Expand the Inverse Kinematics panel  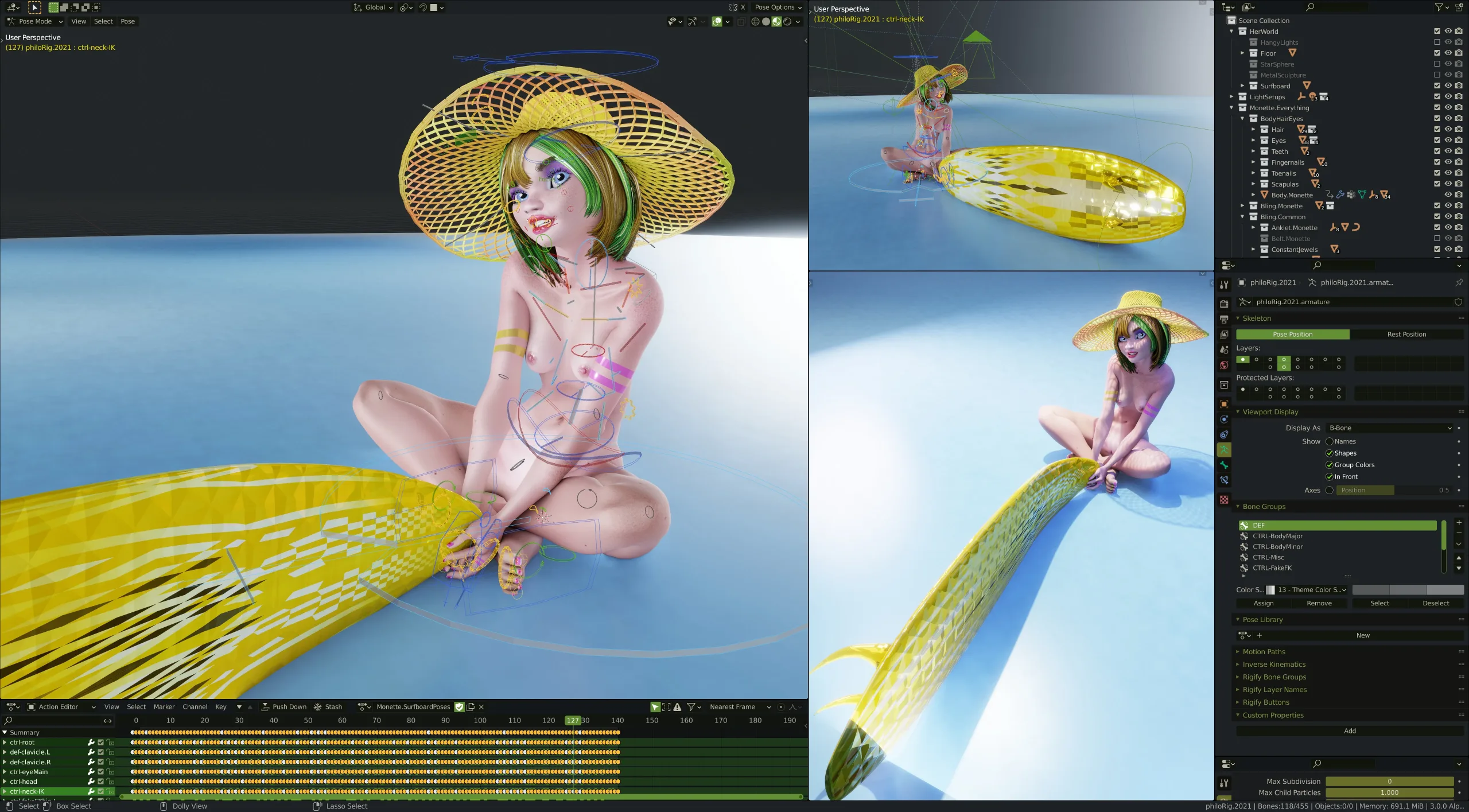click(1274, 665)
